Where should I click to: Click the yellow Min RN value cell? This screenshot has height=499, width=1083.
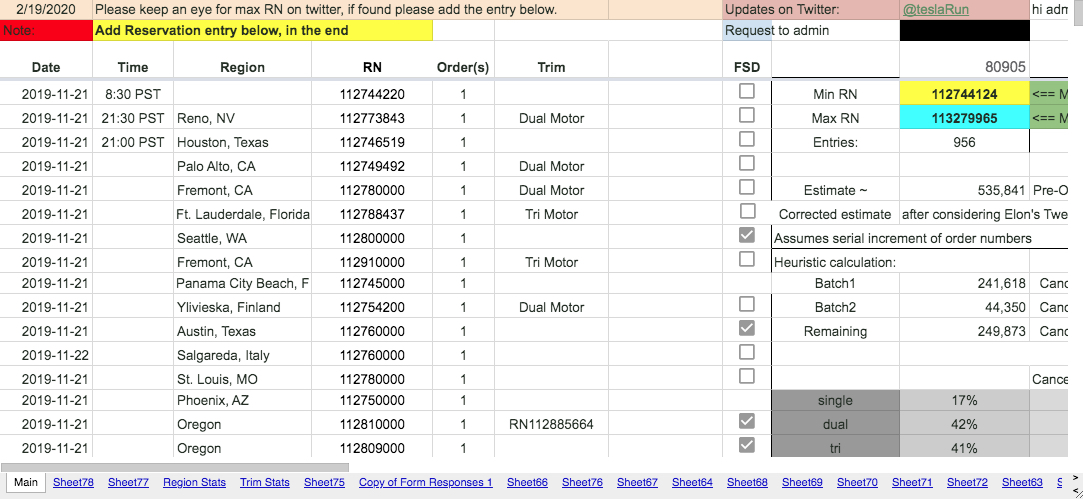(x=964, y=94)
